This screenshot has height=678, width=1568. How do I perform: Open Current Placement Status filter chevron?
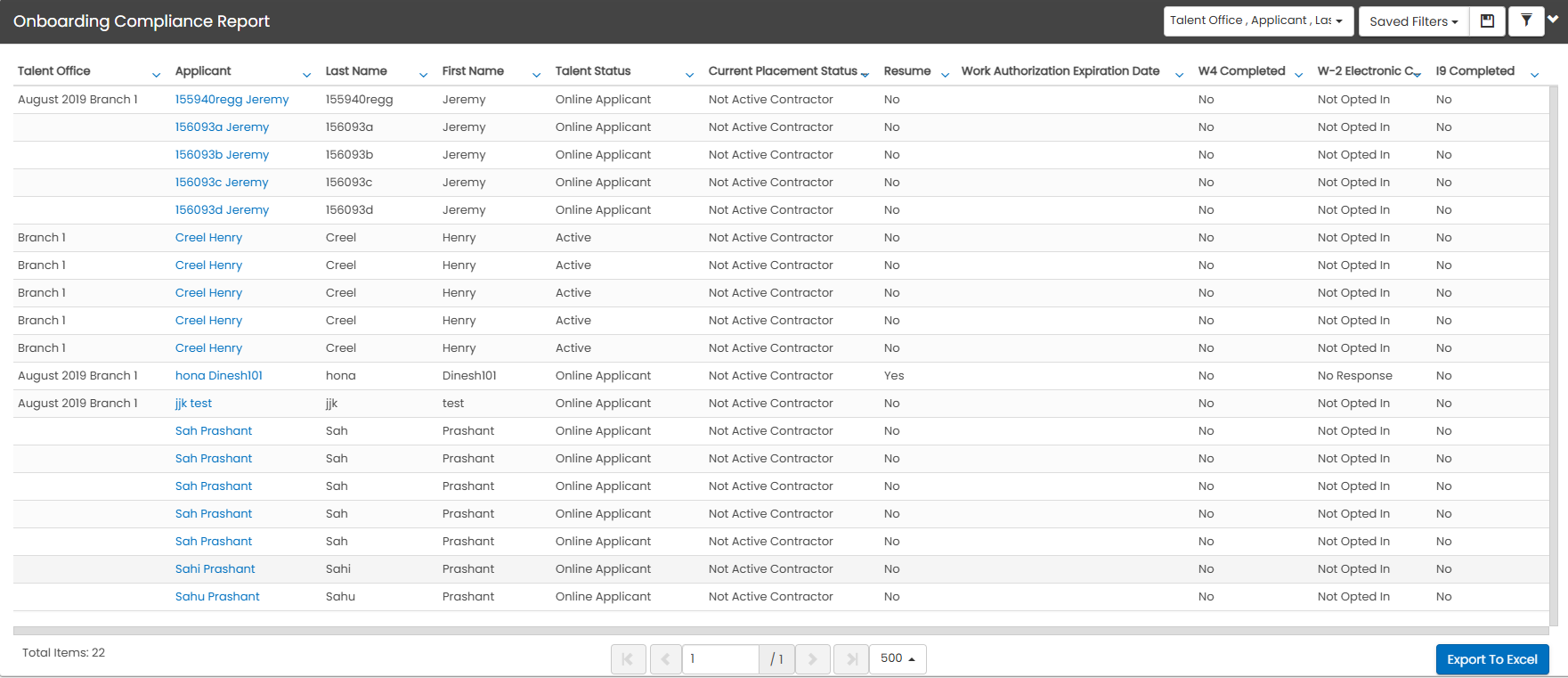[x=865, y=75]
